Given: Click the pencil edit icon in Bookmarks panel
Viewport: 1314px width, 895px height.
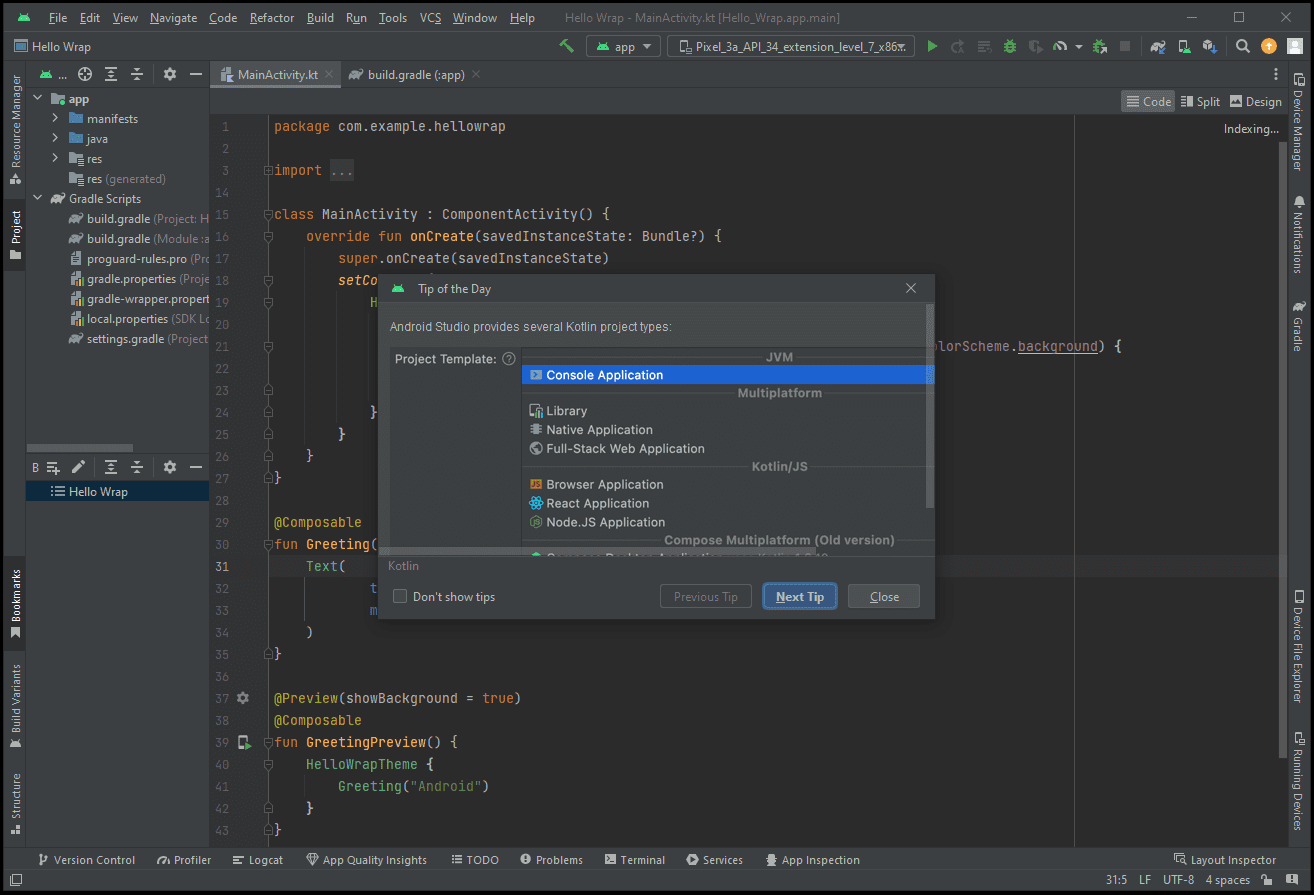Looking at the screenshot, I should point(78,467).
